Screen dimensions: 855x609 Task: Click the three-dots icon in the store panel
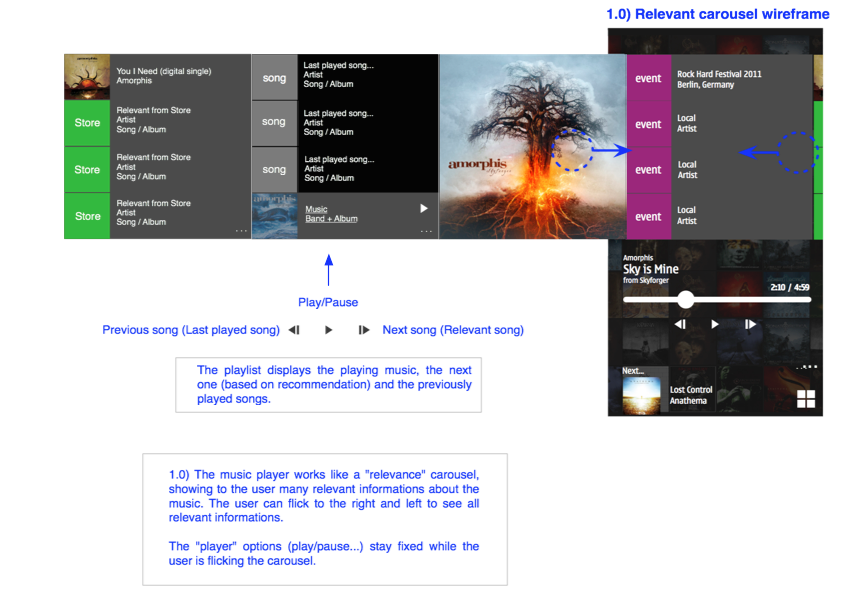click(241, 231)
